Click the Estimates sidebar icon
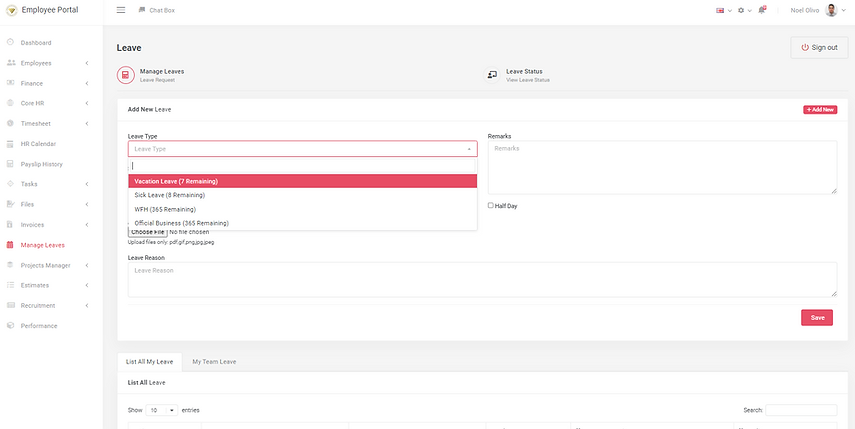The image size is (855, 429). 10,285
